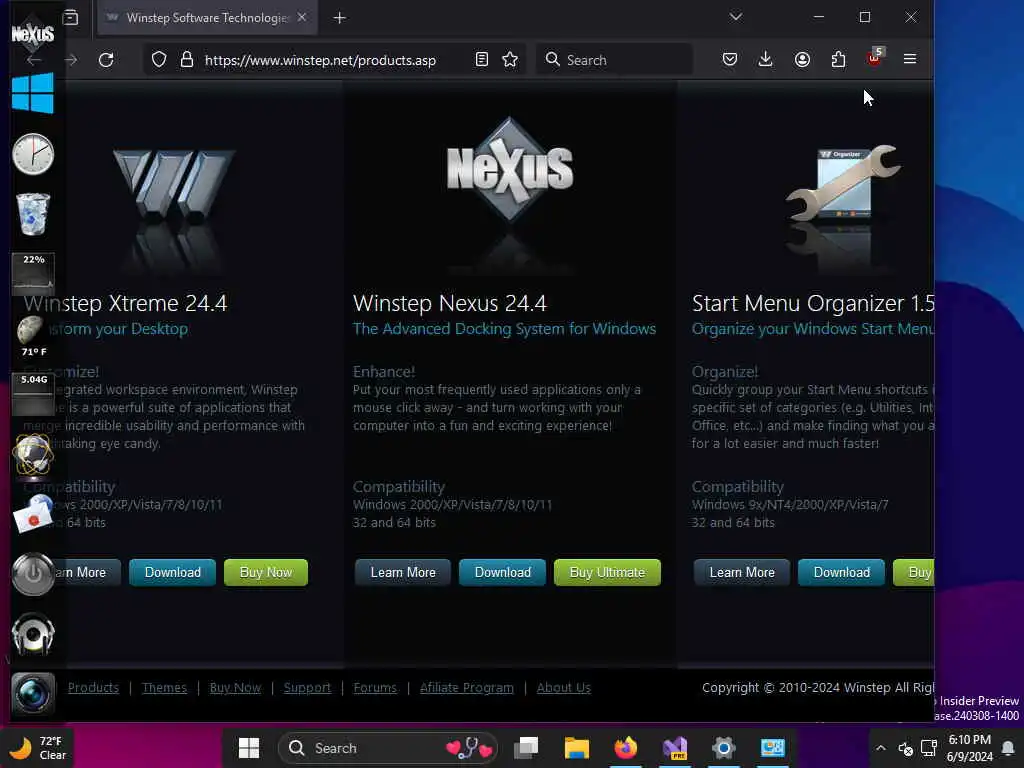The image size is (1024, 768).
Task: Click the power button dock icon
Action: point(33,574)
